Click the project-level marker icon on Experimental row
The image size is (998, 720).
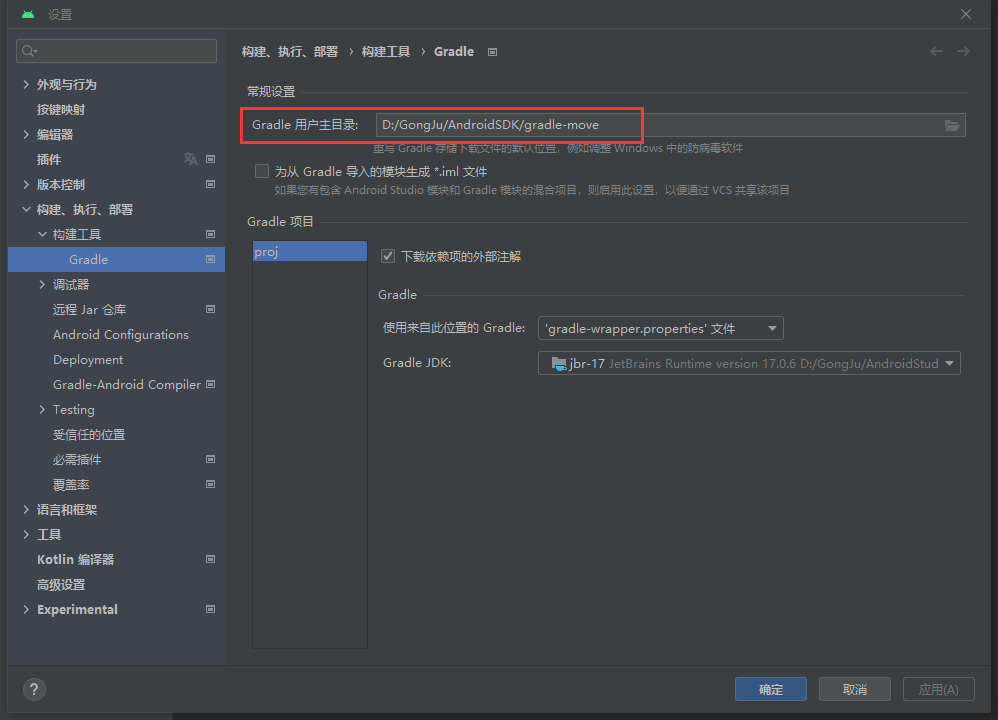211,609
